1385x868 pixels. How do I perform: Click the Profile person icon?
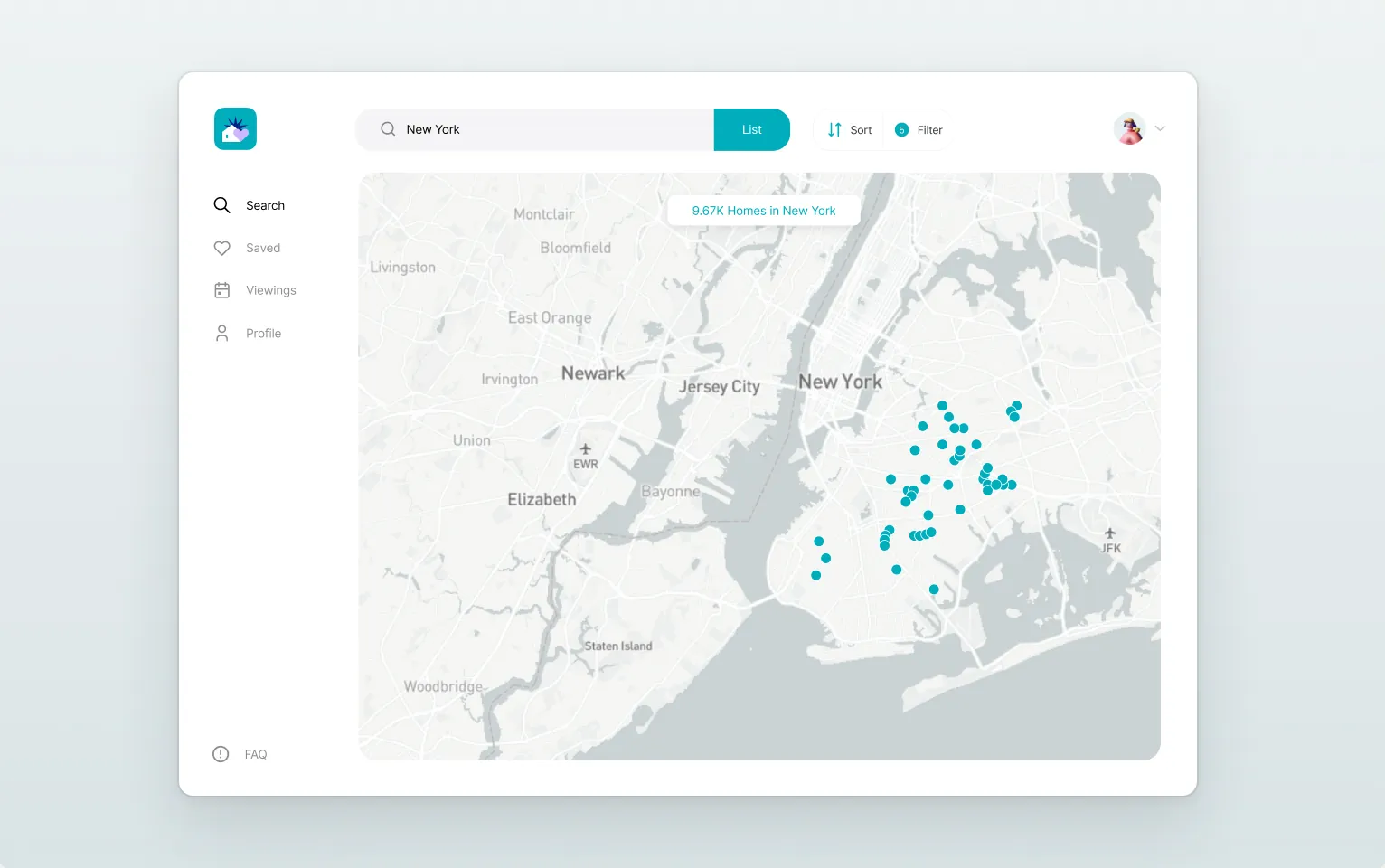(221, 334)
